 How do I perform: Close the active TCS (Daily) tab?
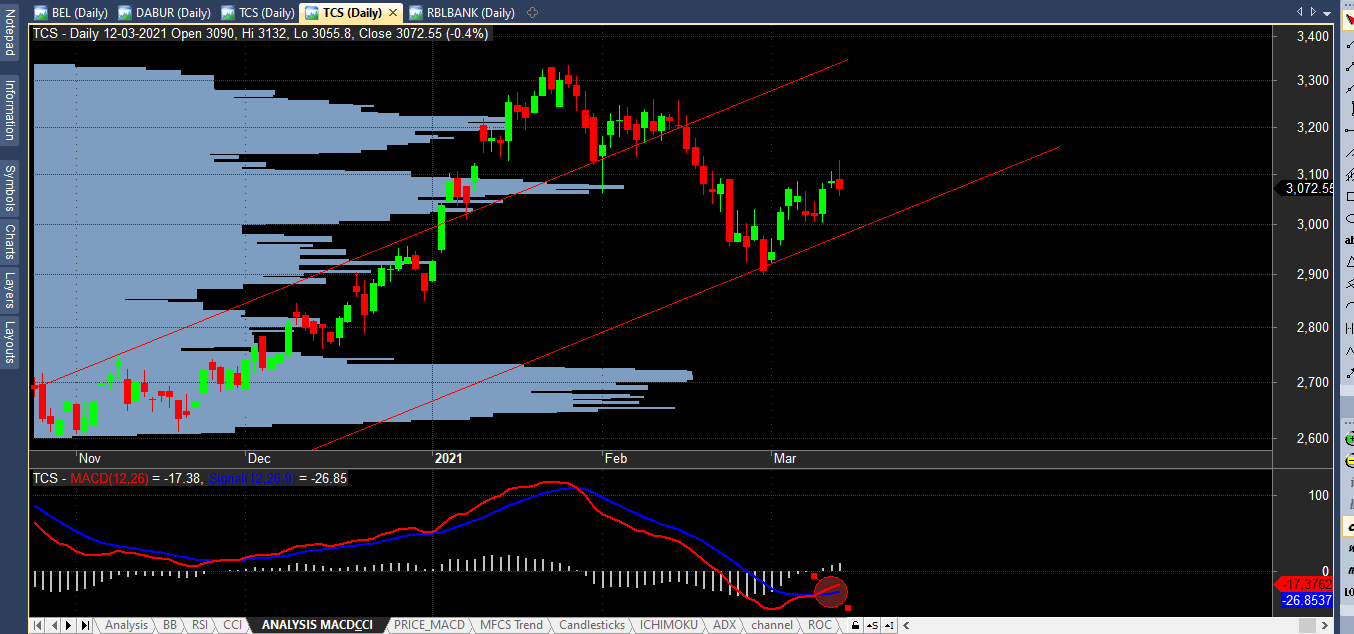point(391,13)
